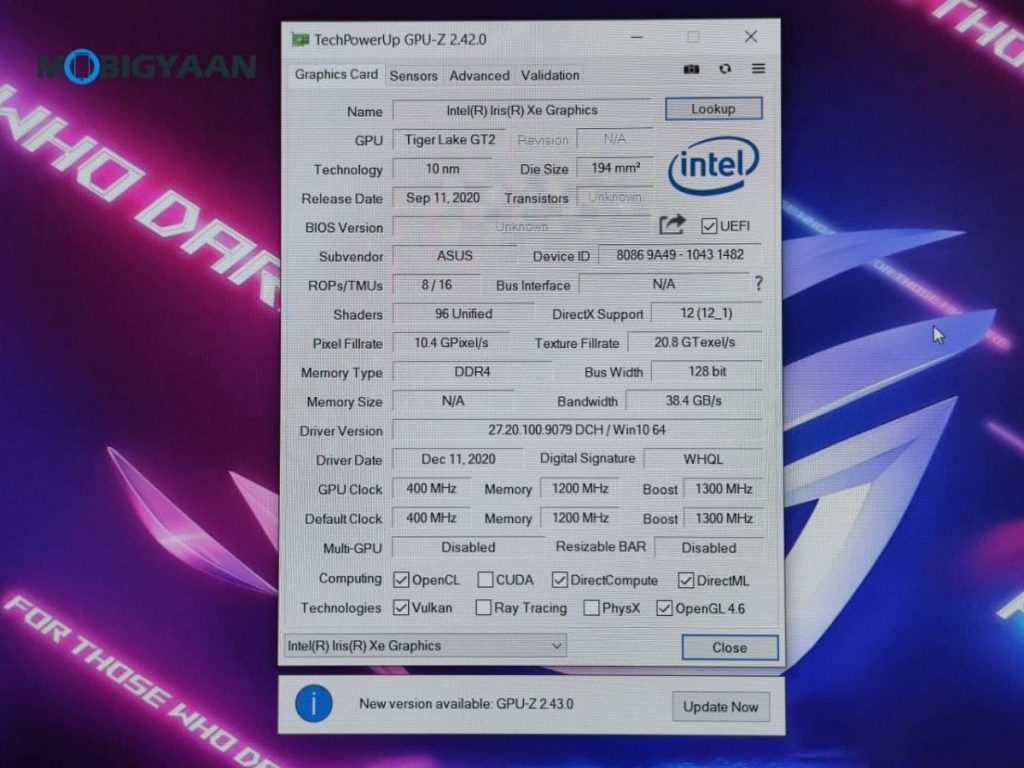Click the Multi-GPU field Disabled
The image size is (1024, 768).
coord(468,547)
